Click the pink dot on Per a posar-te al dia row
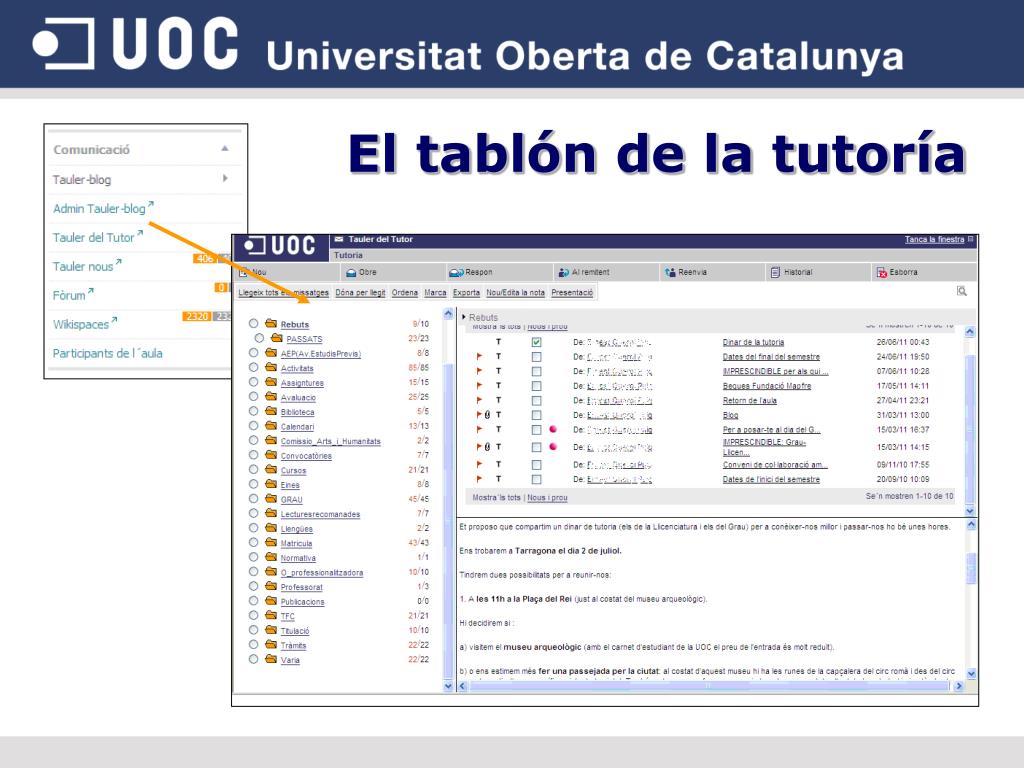1024x768 pixels. coord(553,429)
